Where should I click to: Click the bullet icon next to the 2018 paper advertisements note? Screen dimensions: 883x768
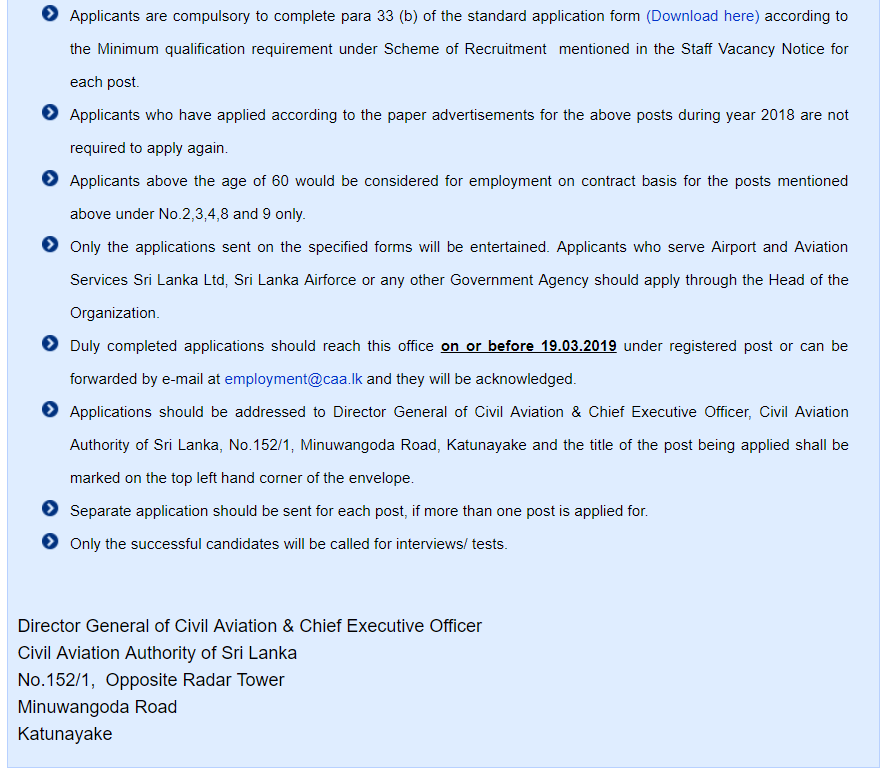pos(50,113)
